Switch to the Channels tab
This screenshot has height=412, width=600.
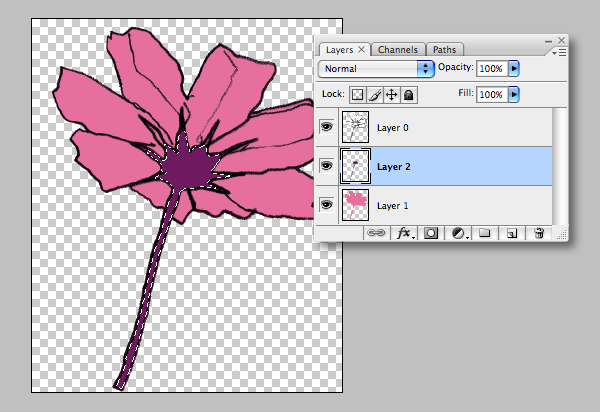pyautogui.click(x=400, y=49)
